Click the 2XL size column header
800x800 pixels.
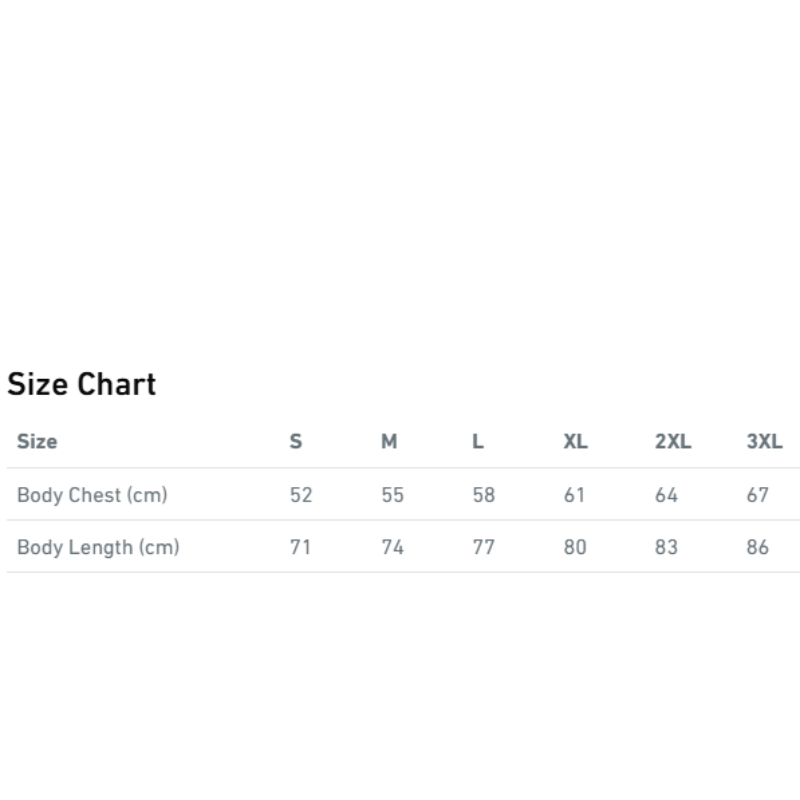click(x=673, y=441)
